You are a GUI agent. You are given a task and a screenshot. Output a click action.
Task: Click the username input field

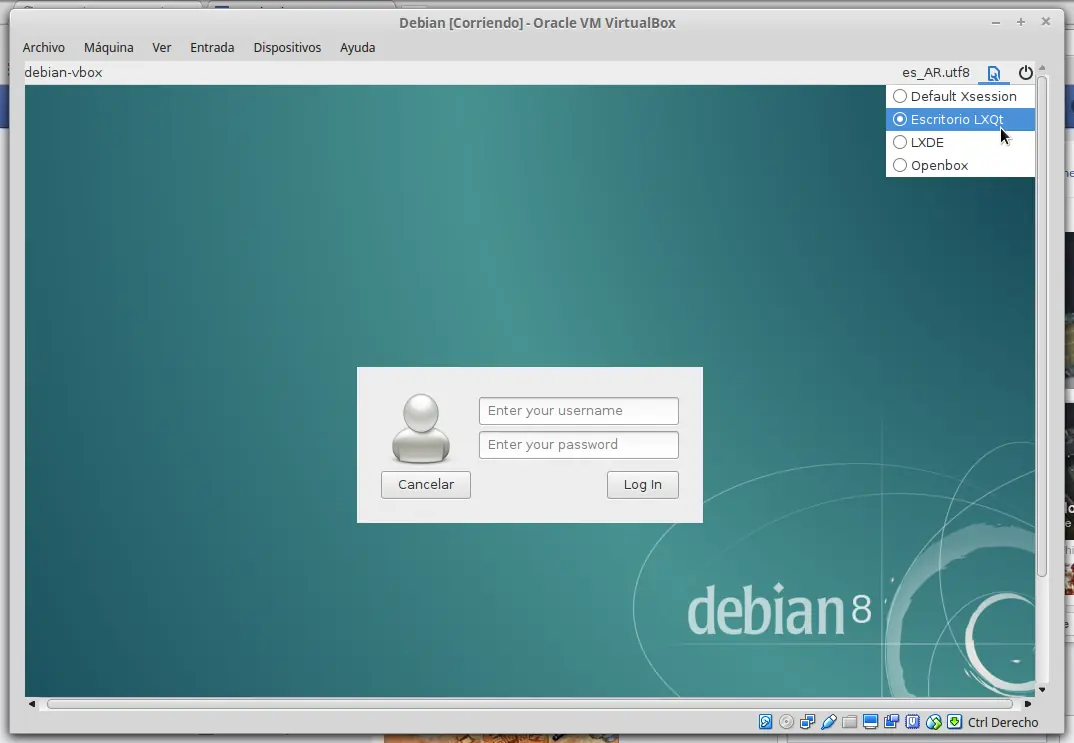pos(579,411)
